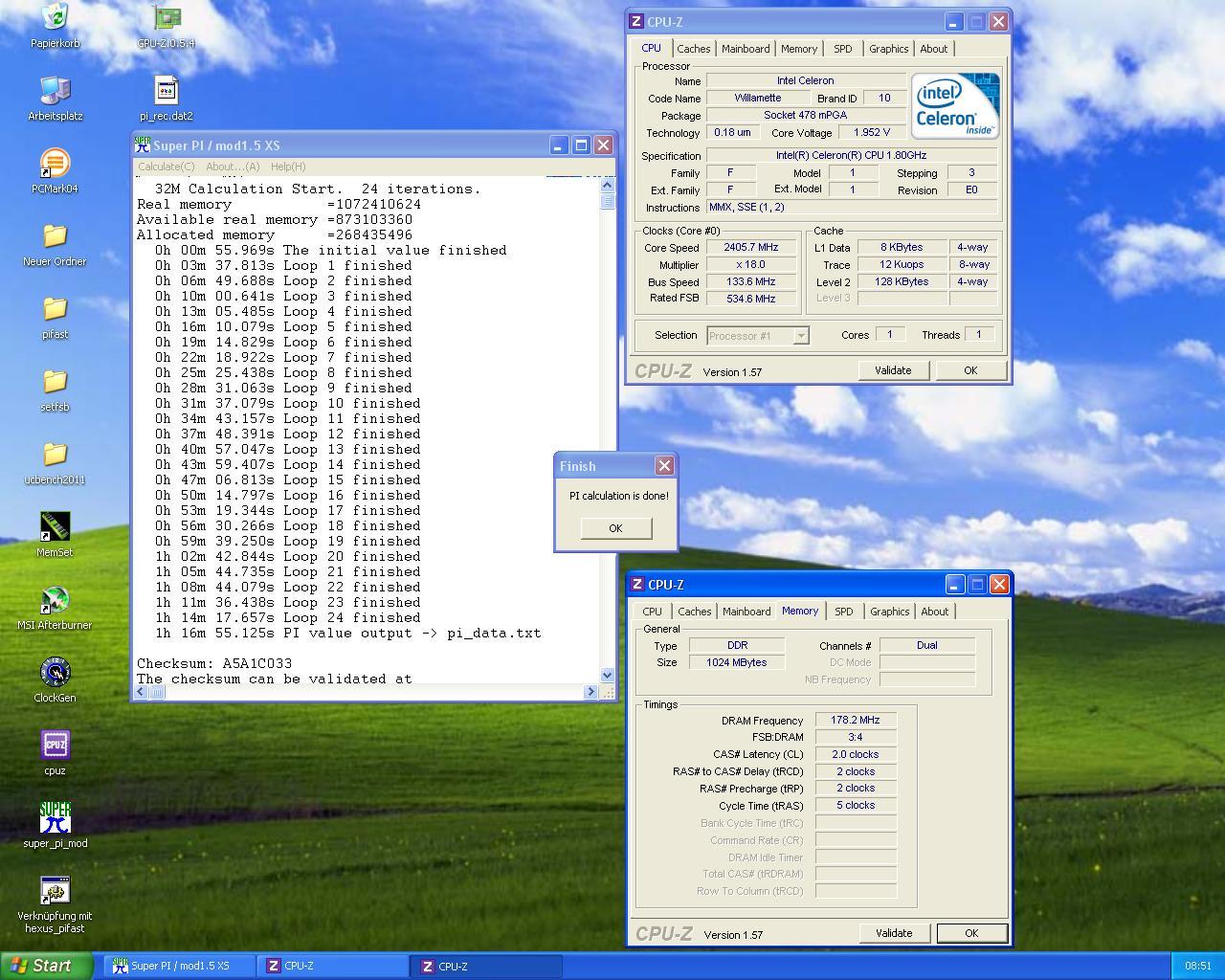Click the FSB:DRAM value 3:4

tap(856, 737)
